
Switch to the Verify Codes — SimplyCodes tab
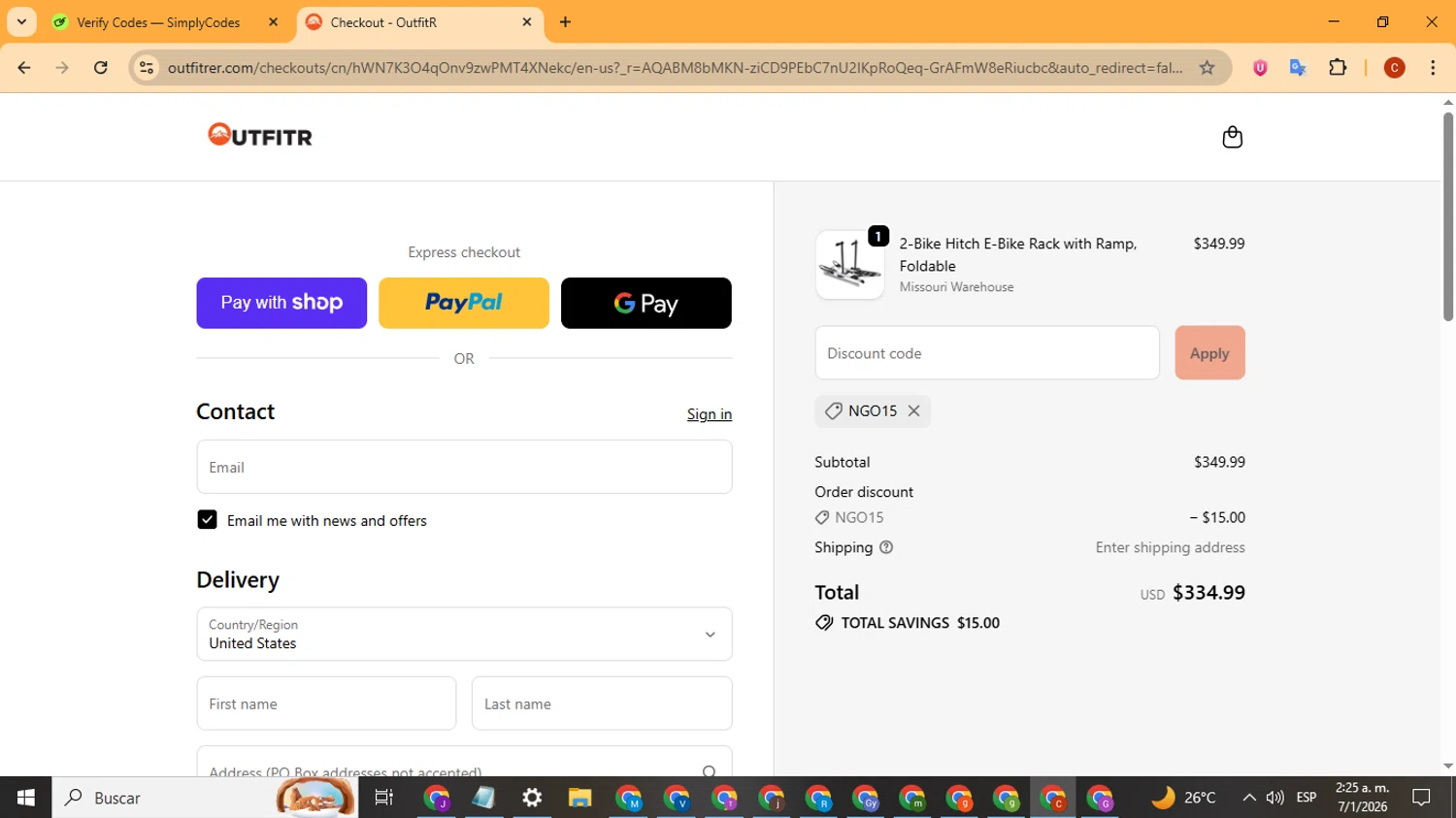(158, 22)
